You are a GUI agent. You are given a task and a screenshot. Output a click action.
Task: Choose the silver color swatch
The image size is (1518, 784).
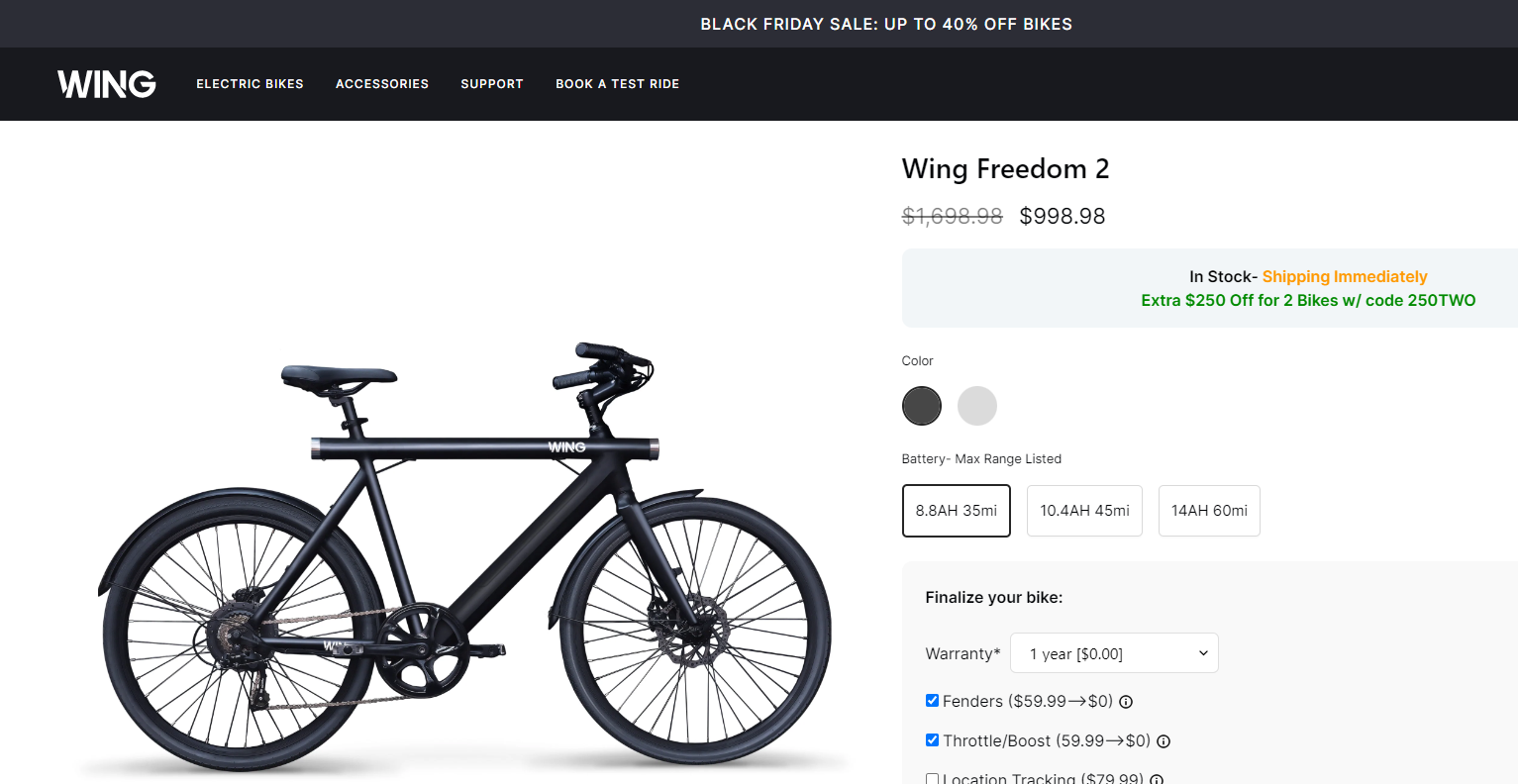click(x=977, y=406)
